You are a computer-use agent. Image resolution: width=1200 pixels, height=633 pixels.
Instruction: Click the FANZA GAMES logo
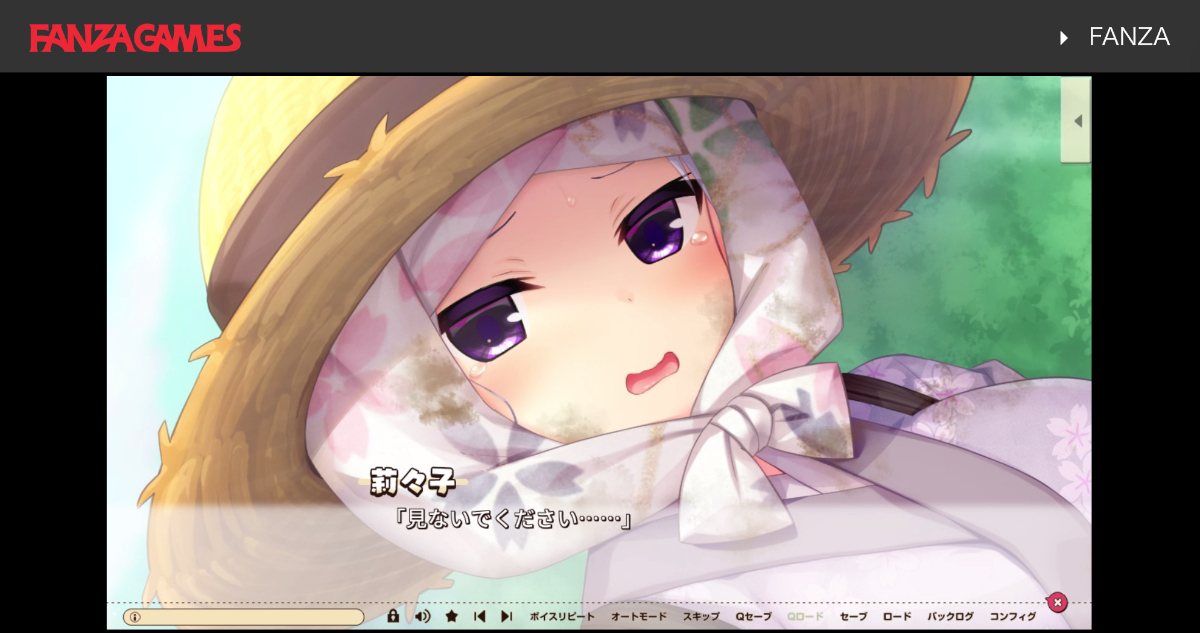[135, 37]
